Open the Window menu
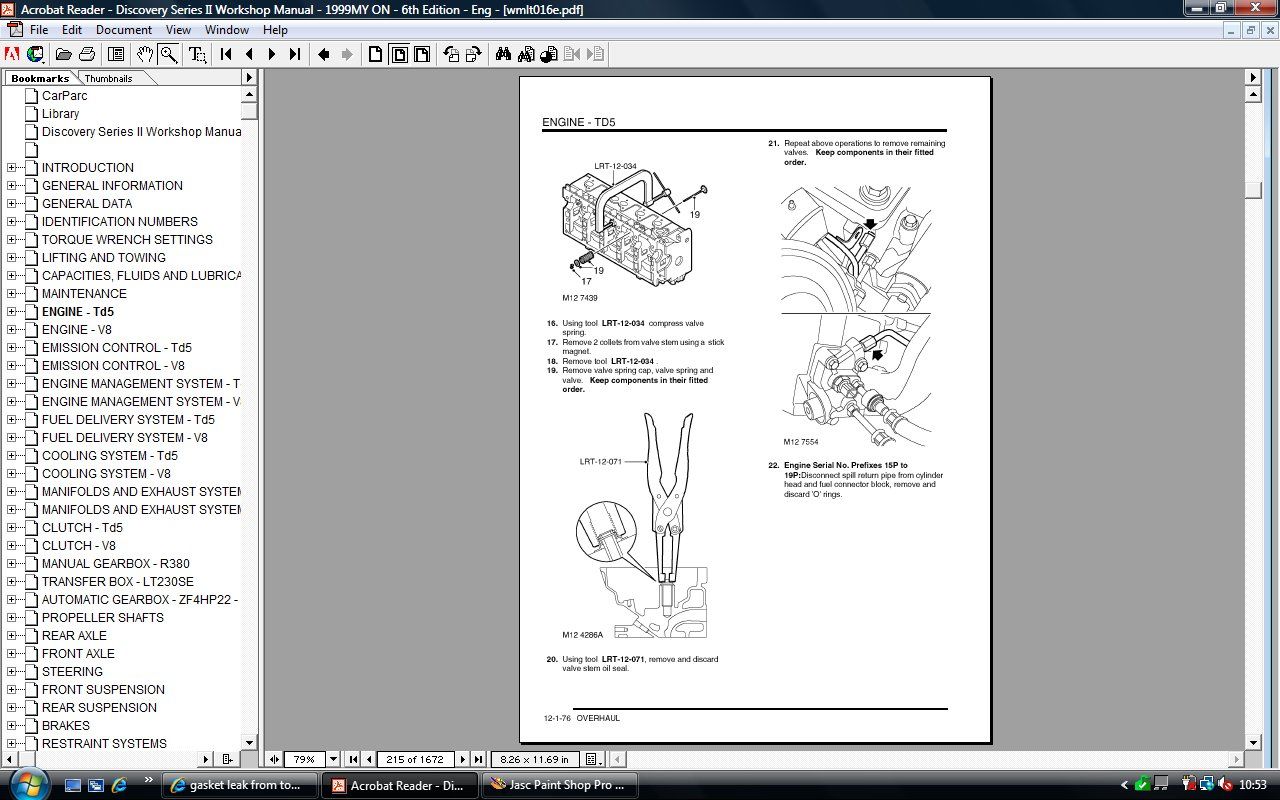The image size is (1280, 800). pyautogui.click(x=227, y=30)
